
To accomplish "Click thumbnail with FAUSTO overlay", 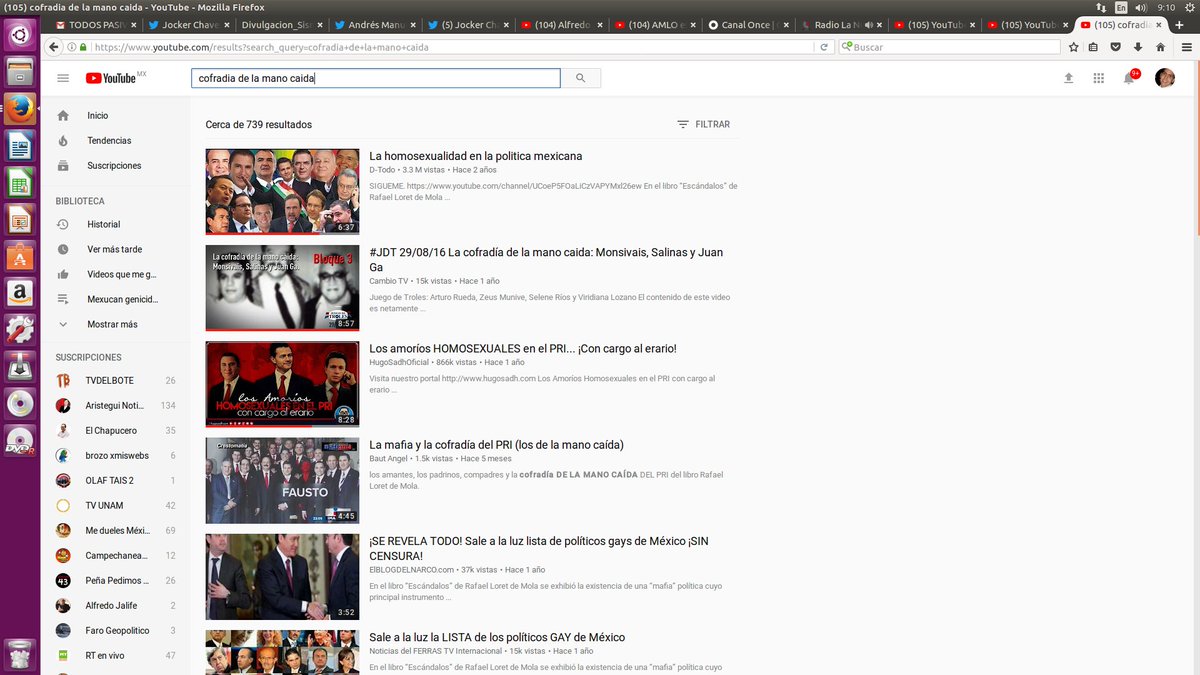I will (x=282, y=481).
